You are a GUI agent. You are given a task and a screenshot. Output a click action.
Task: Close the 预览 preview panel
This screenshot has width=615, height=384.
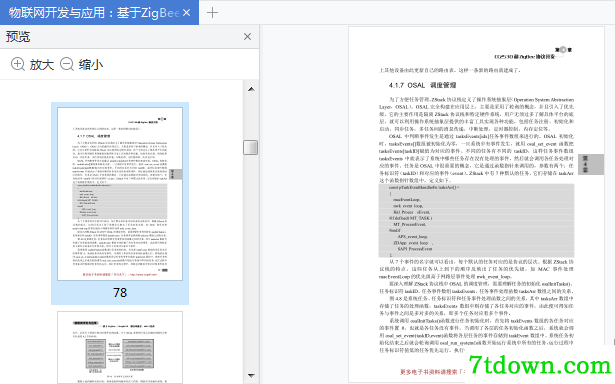pos(247,36)
